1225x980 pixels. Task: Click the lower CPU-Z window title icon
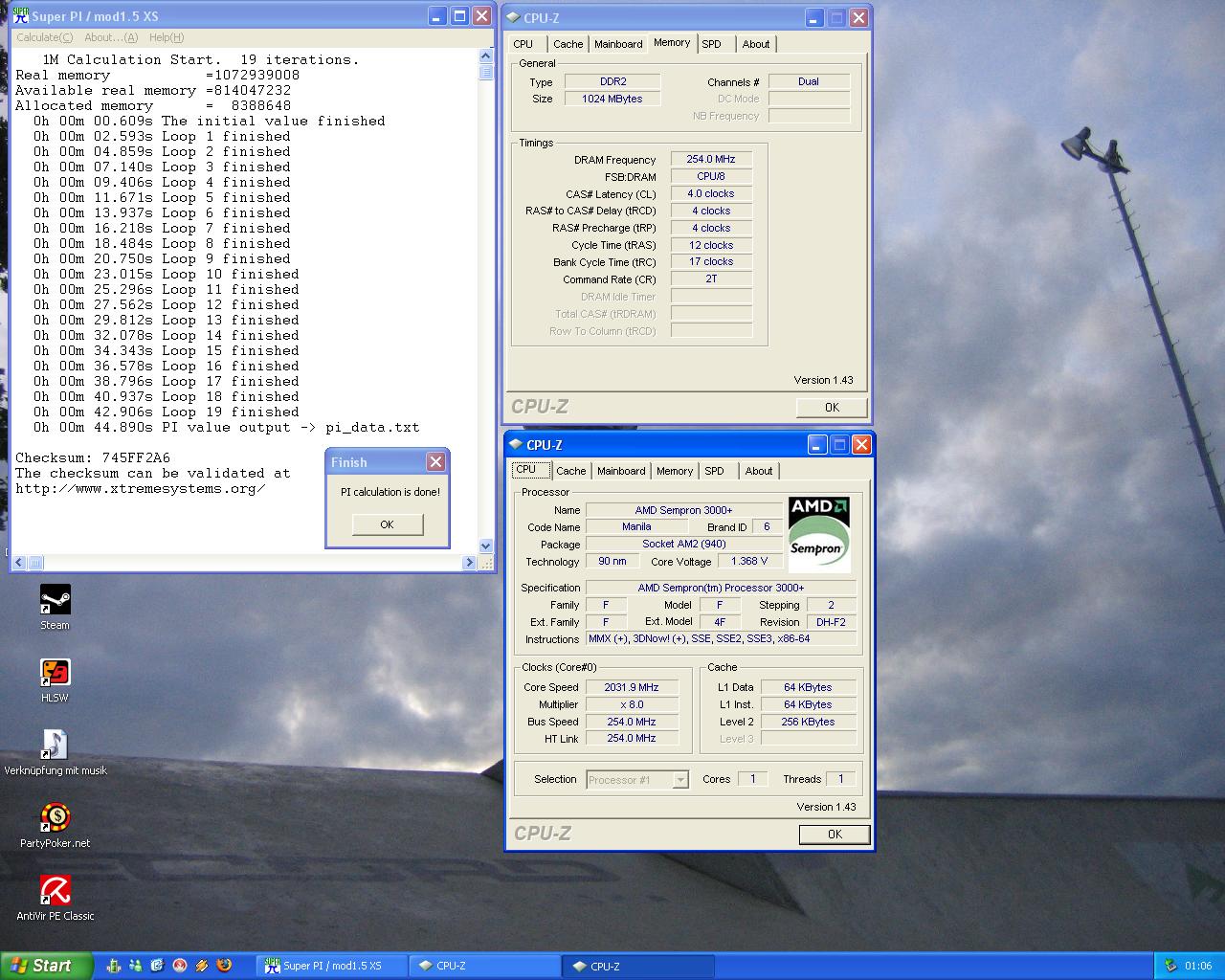(x=516, y=444)
